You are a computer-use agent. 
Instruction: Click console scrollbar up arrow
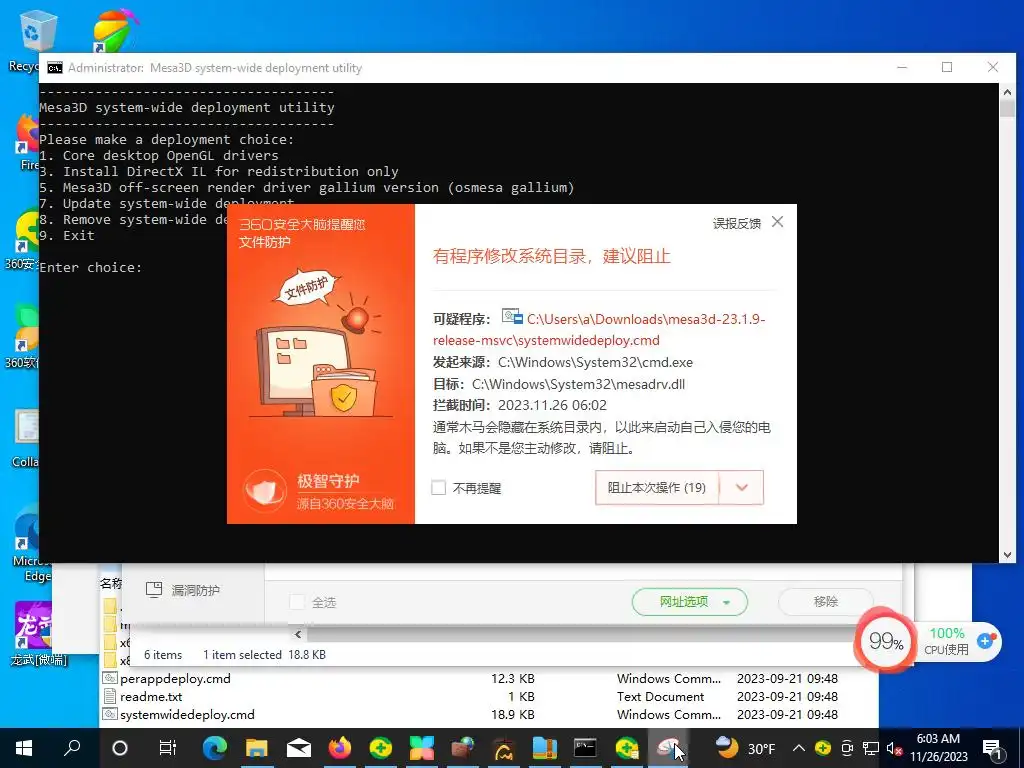click(x=1006, y=92)
